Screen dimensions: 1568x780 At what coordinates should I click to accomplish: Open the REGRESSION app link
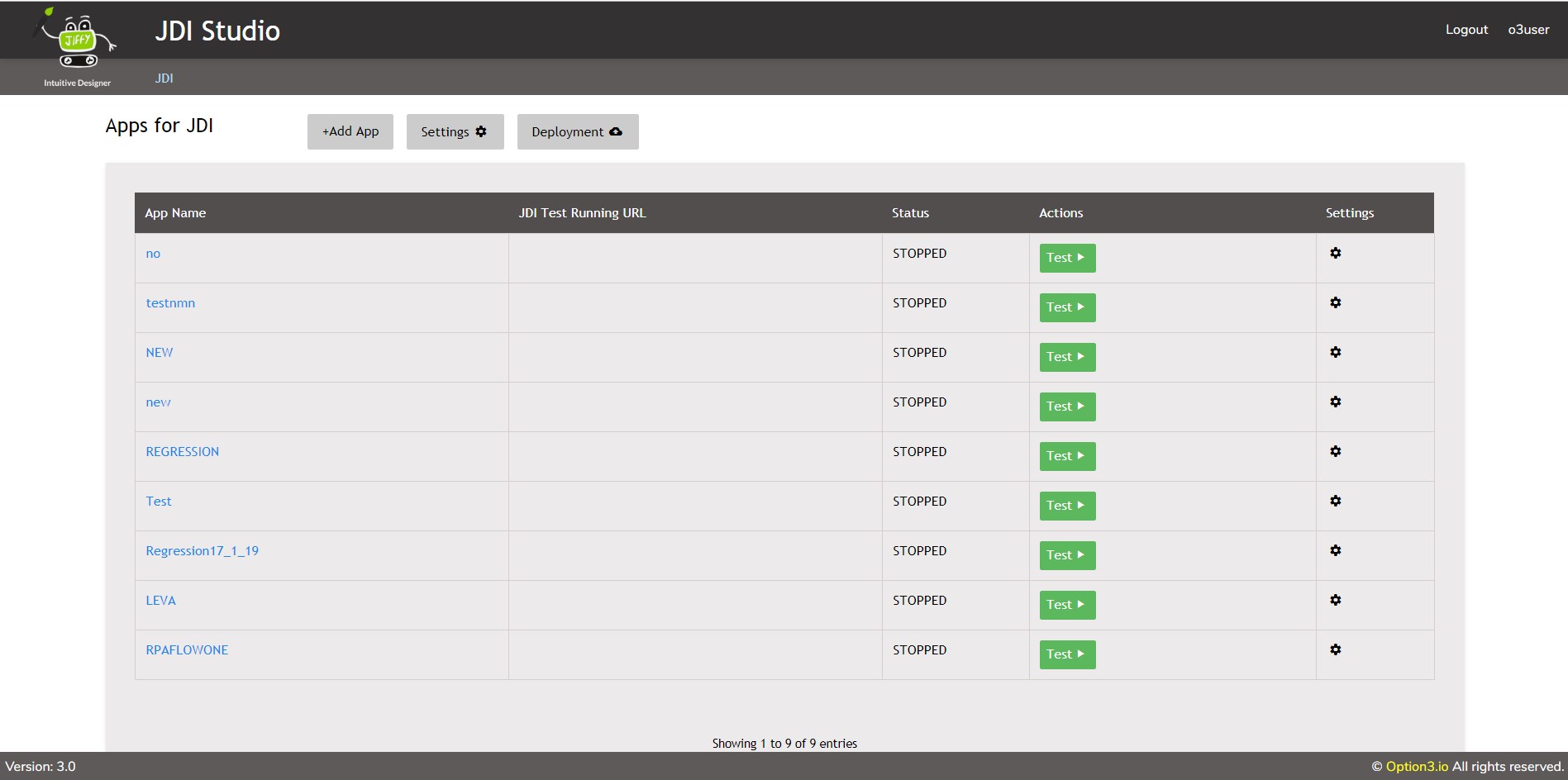(x=183, y=452)
